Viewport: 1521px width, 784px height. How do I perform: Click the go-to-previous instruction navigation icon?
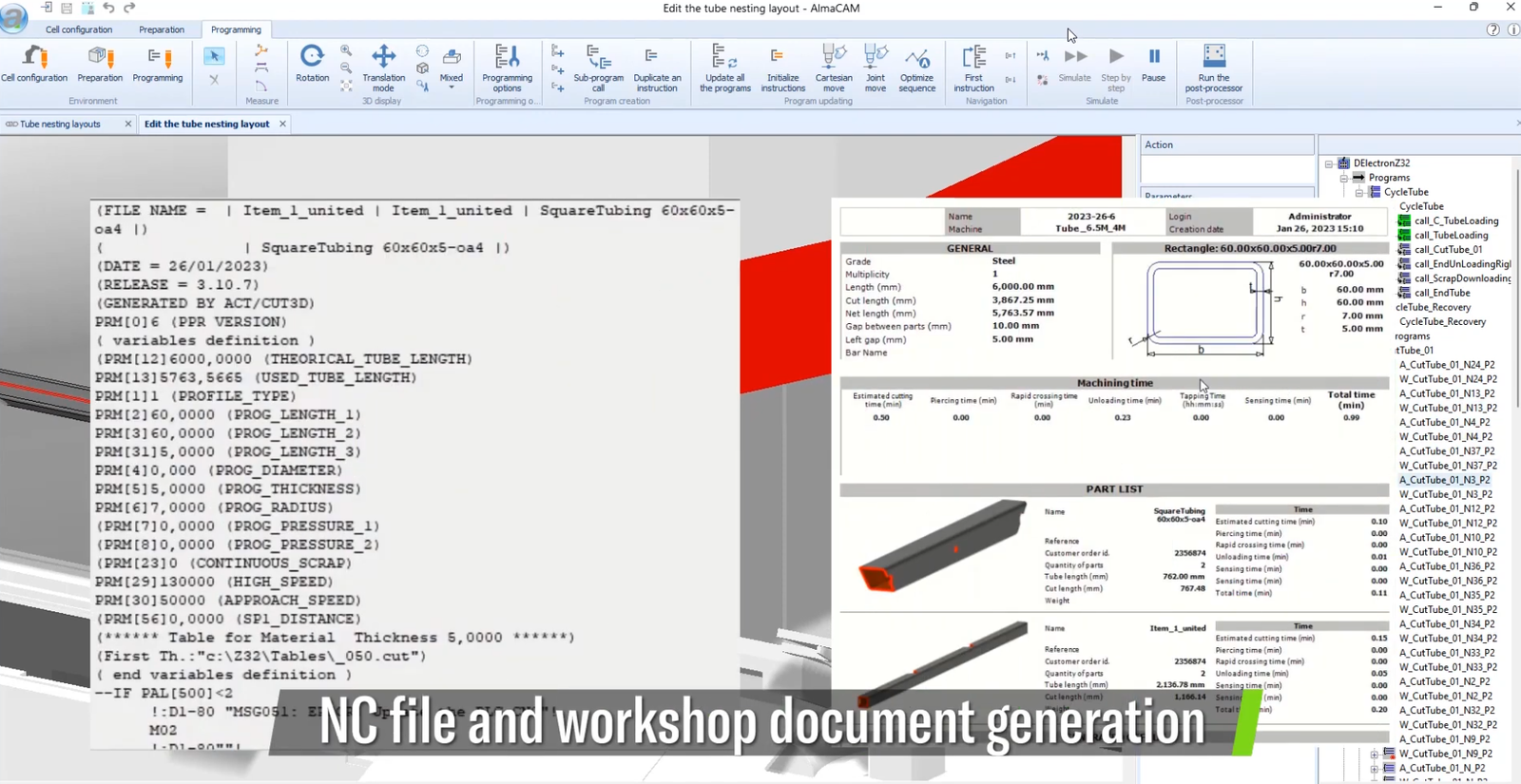(x=1010, y=56)
